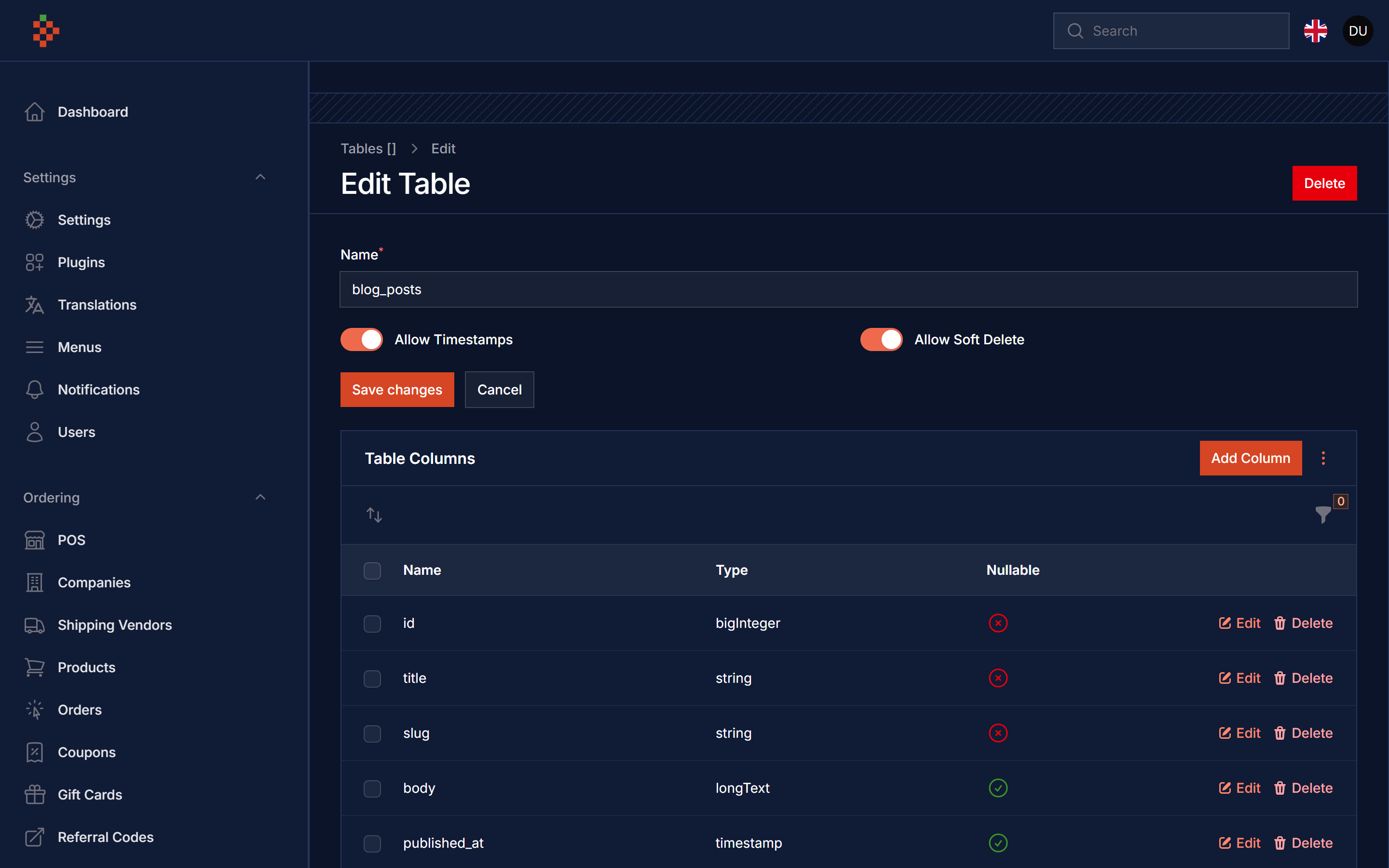The width and height of the screenshot is (1389, 868).
Task: Click the table Name input field
Action: pyautogui.click(x=848, y=289)
